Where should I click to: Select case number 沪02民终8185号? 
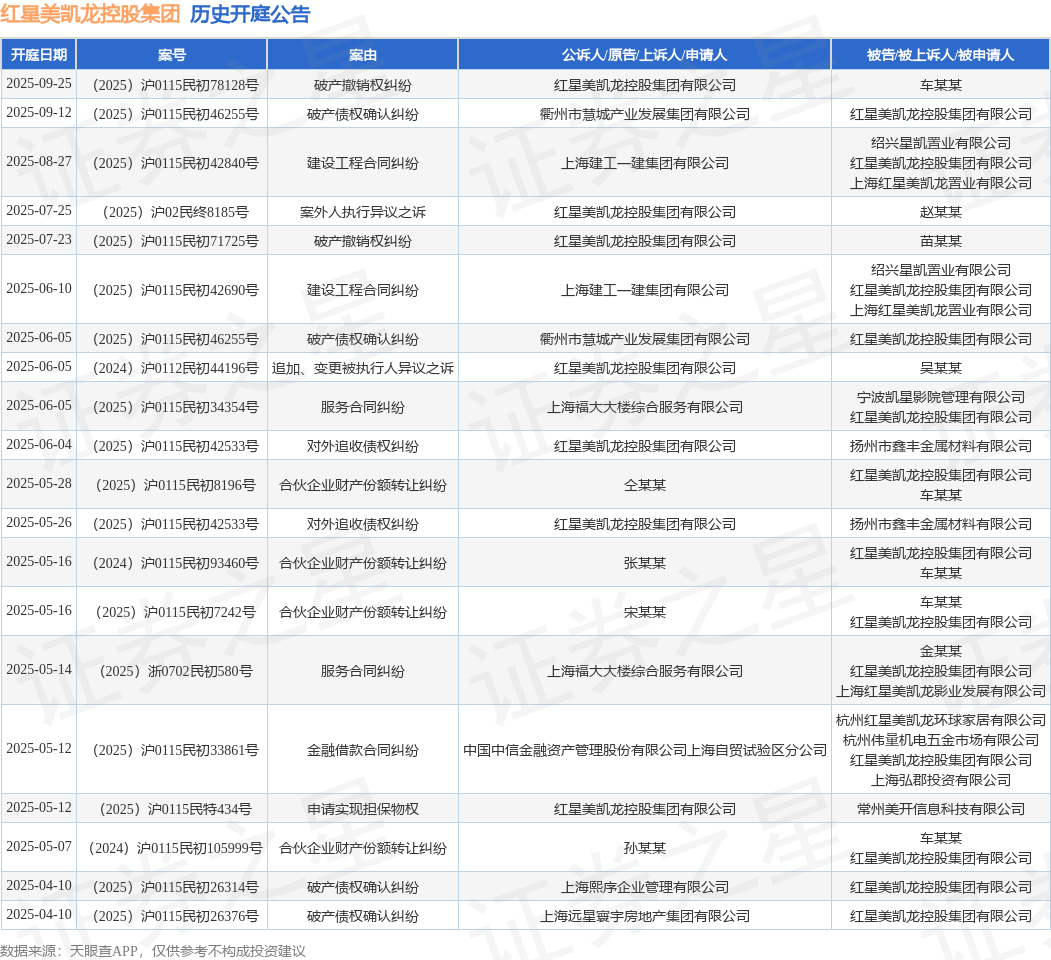point(176,212)
